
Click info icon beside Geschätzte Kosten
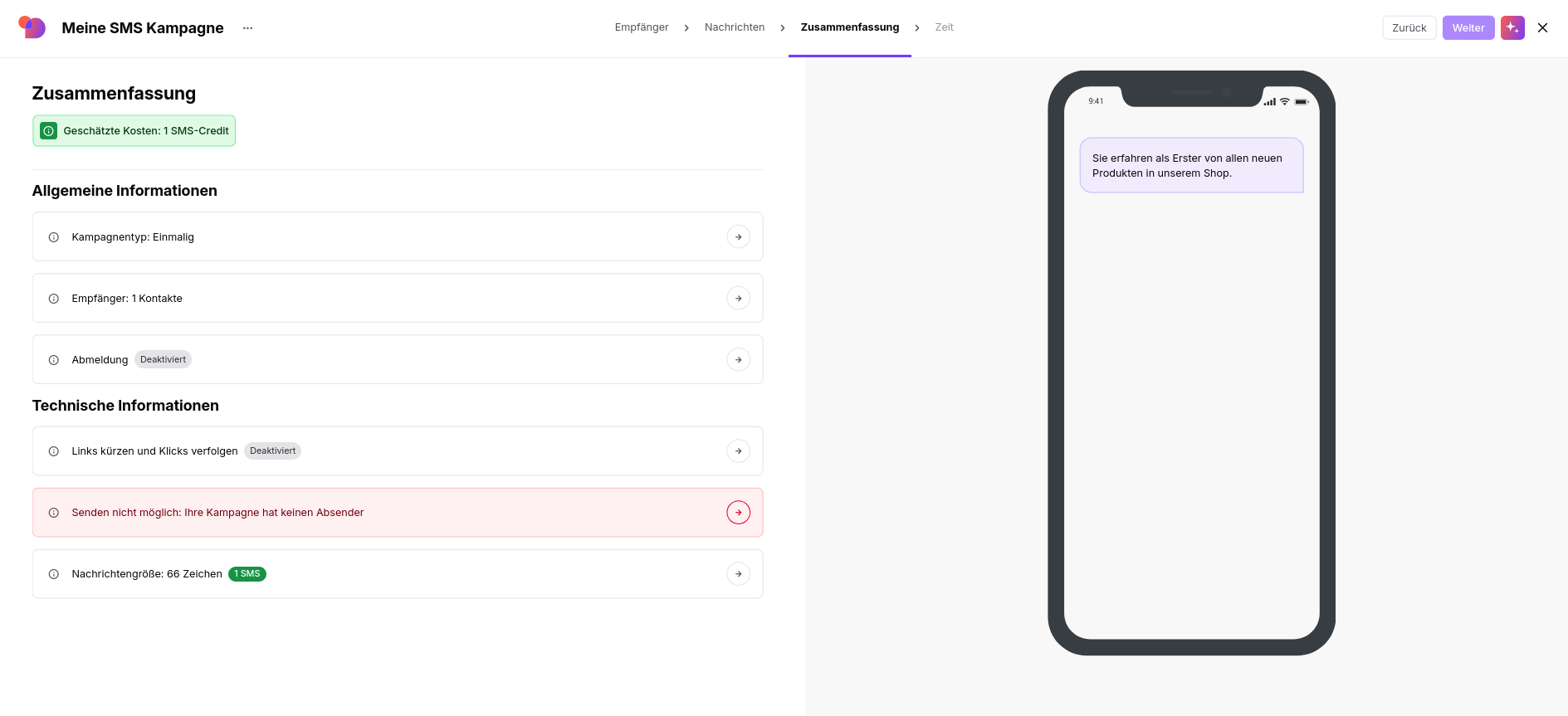49,131
